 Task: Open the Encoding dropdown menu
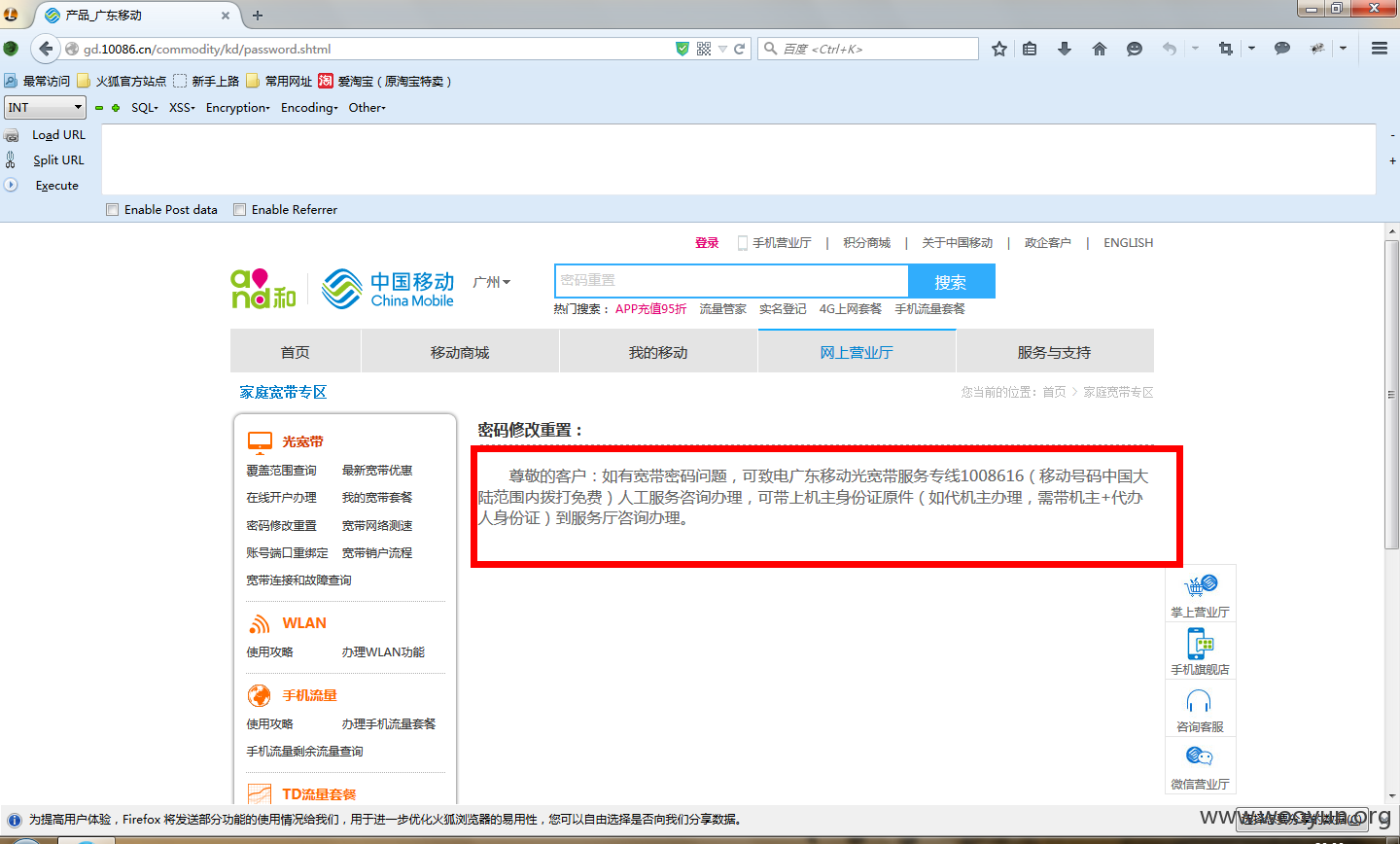click(x=309, y=108)
